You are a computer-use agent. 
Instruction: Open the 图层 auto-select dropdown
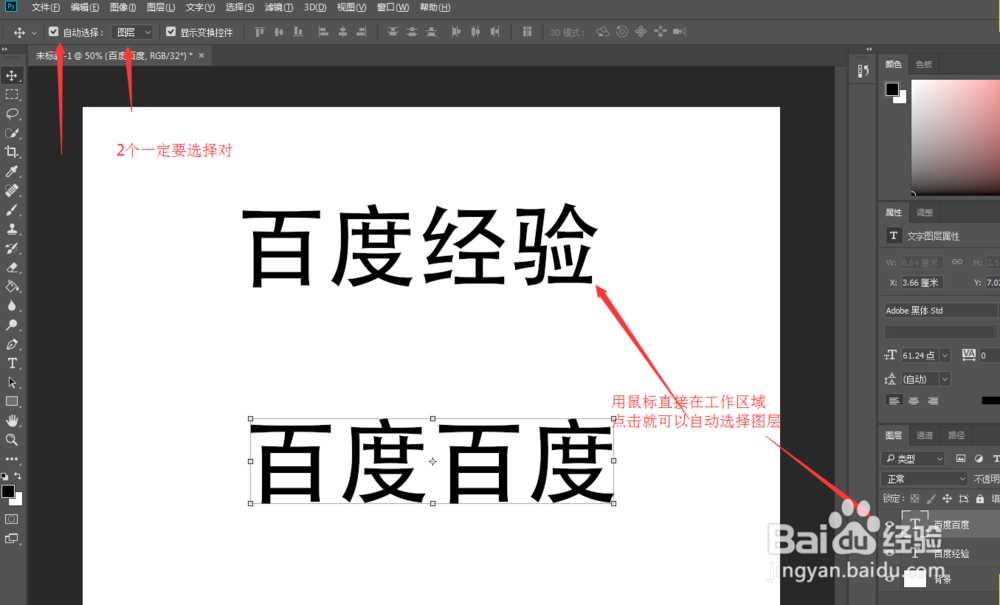(133, 32)
